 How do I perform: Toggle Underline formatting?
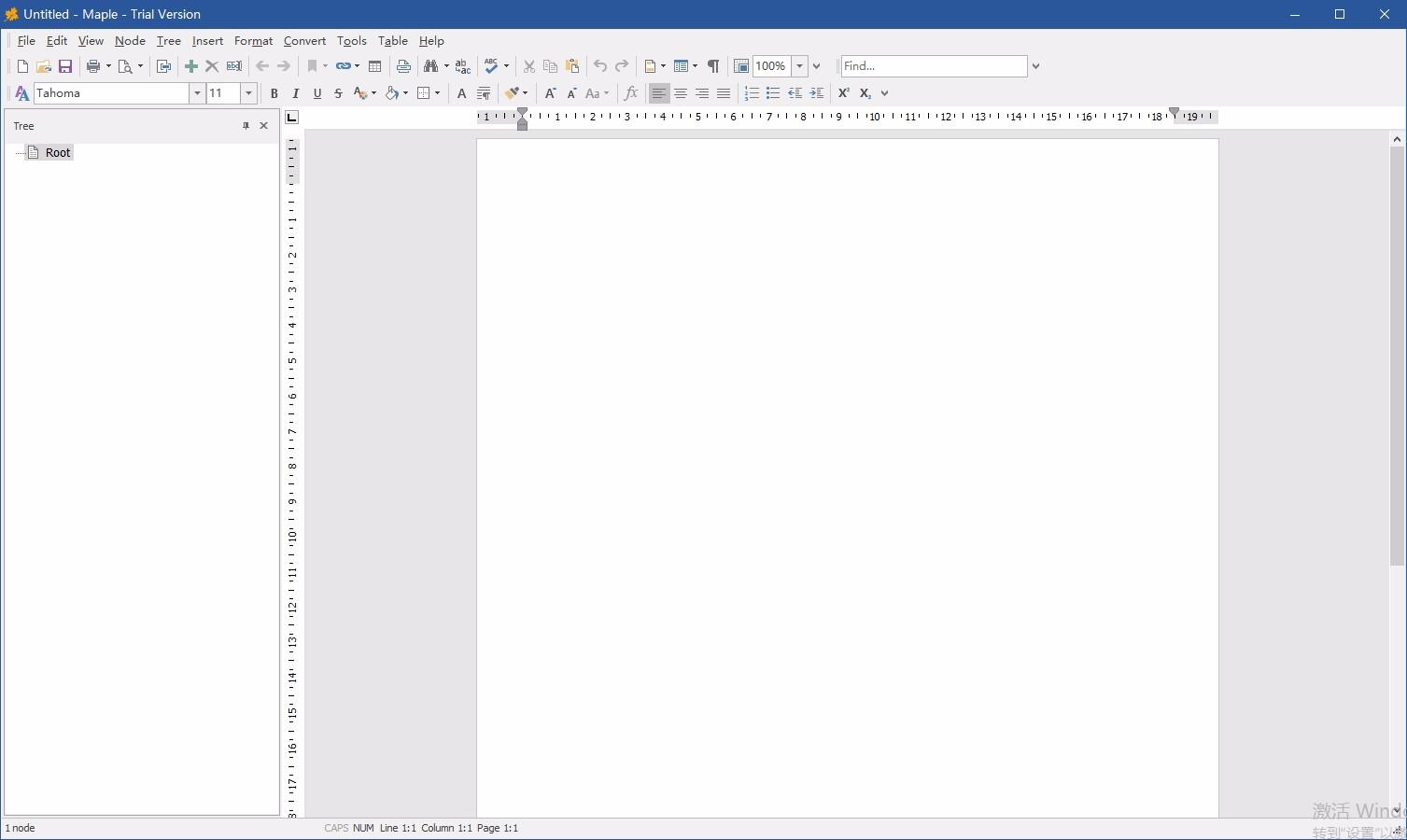[x=317, y=93]
